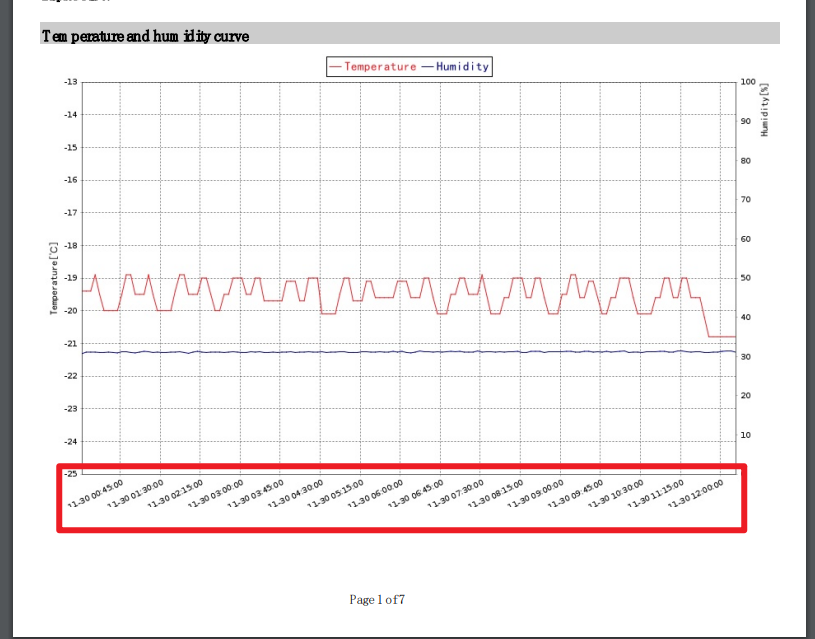Screen dimensions: 815x639
Task: Select the blue Humidity legend line swatch
Action: (427, 67)
